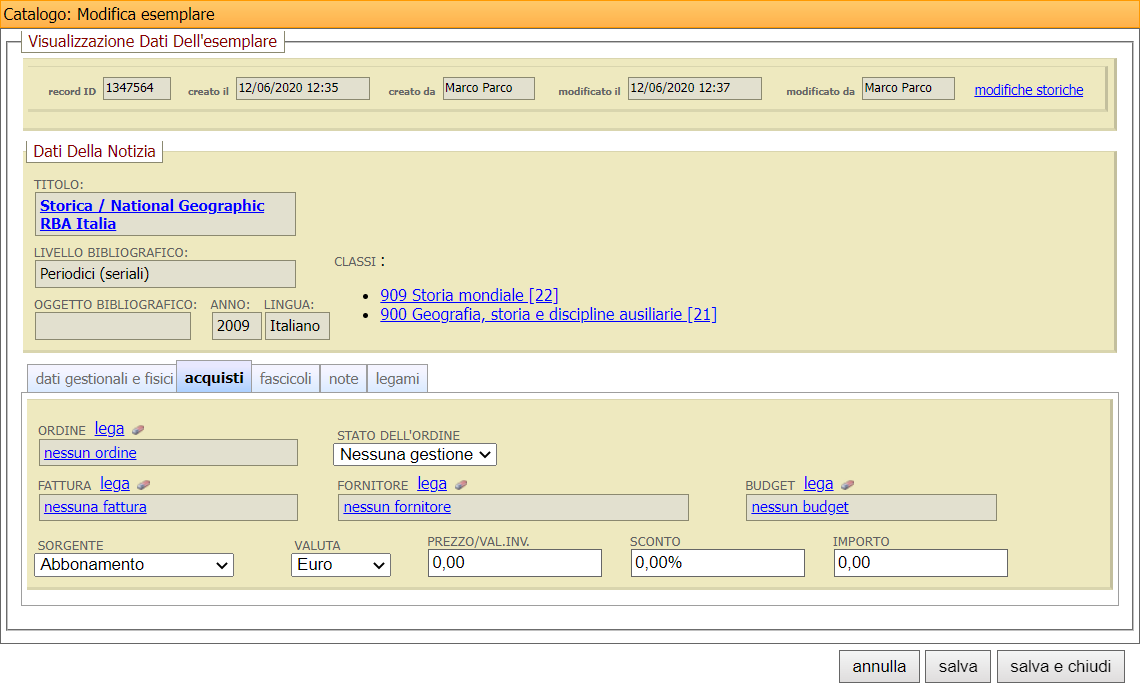Open the modifiche storiche link

(1028, 90)
